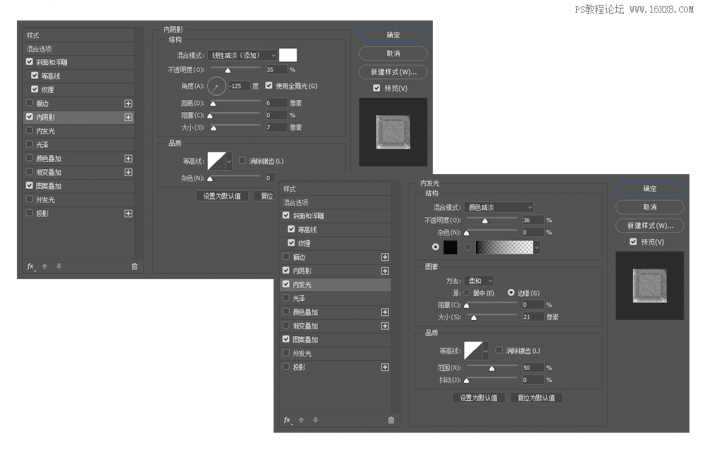
Task: Click 等高线 contour thumbnail in Inner Shadow dialog
Action: click(216, 161)
